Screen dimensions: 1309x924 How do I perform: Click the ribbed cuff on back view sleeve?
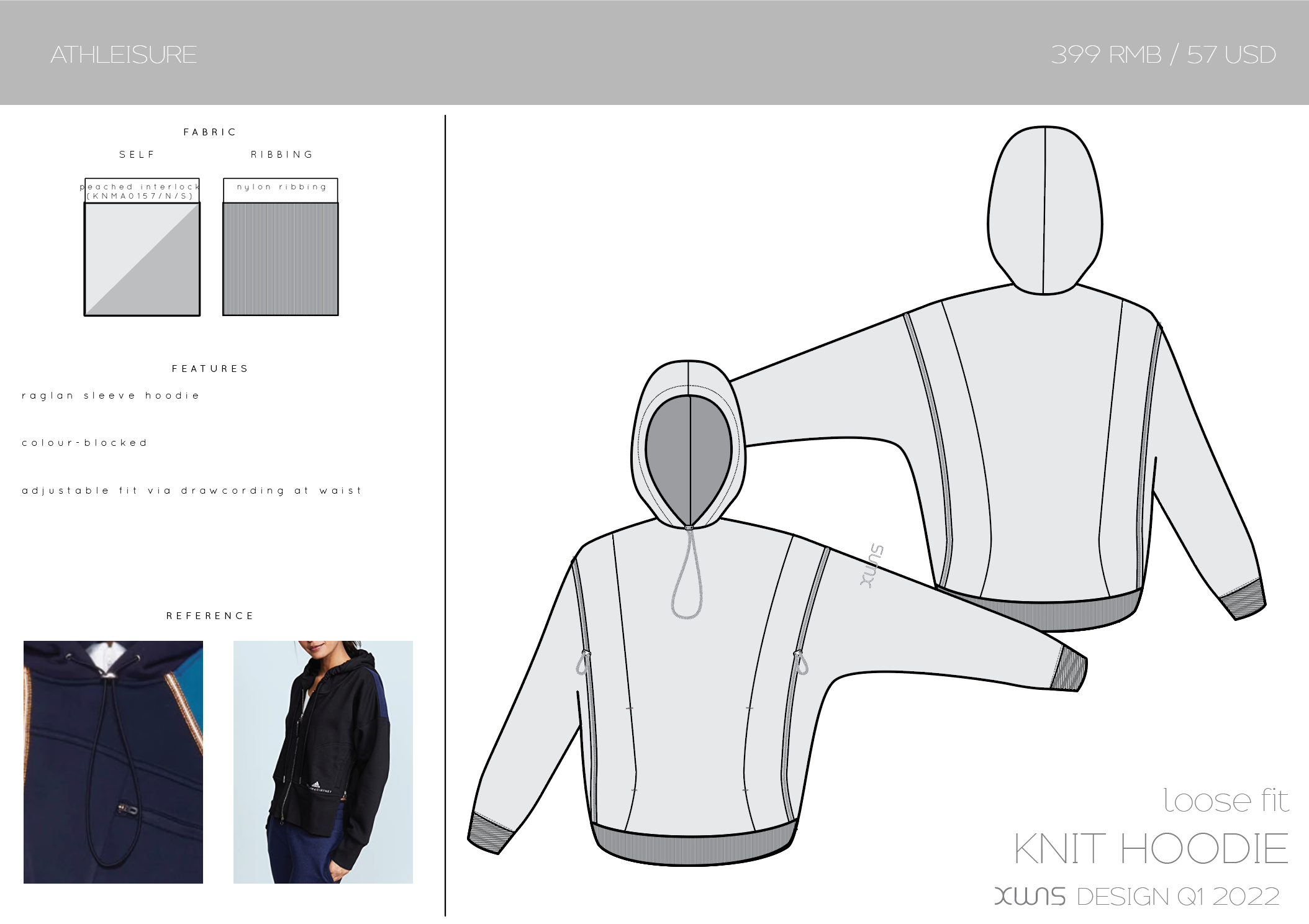pos(1244,599)
